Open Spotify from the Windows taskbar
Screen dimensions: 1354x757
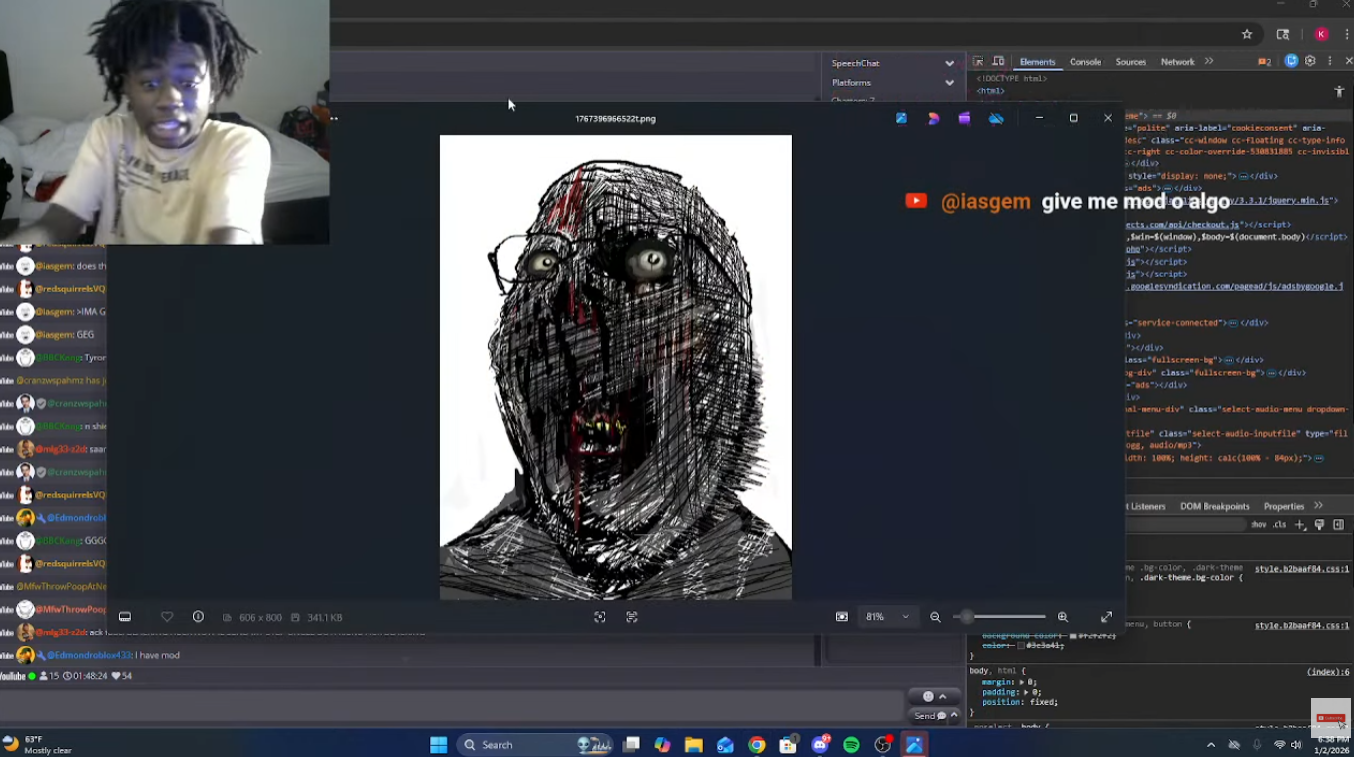pos(851,745)
